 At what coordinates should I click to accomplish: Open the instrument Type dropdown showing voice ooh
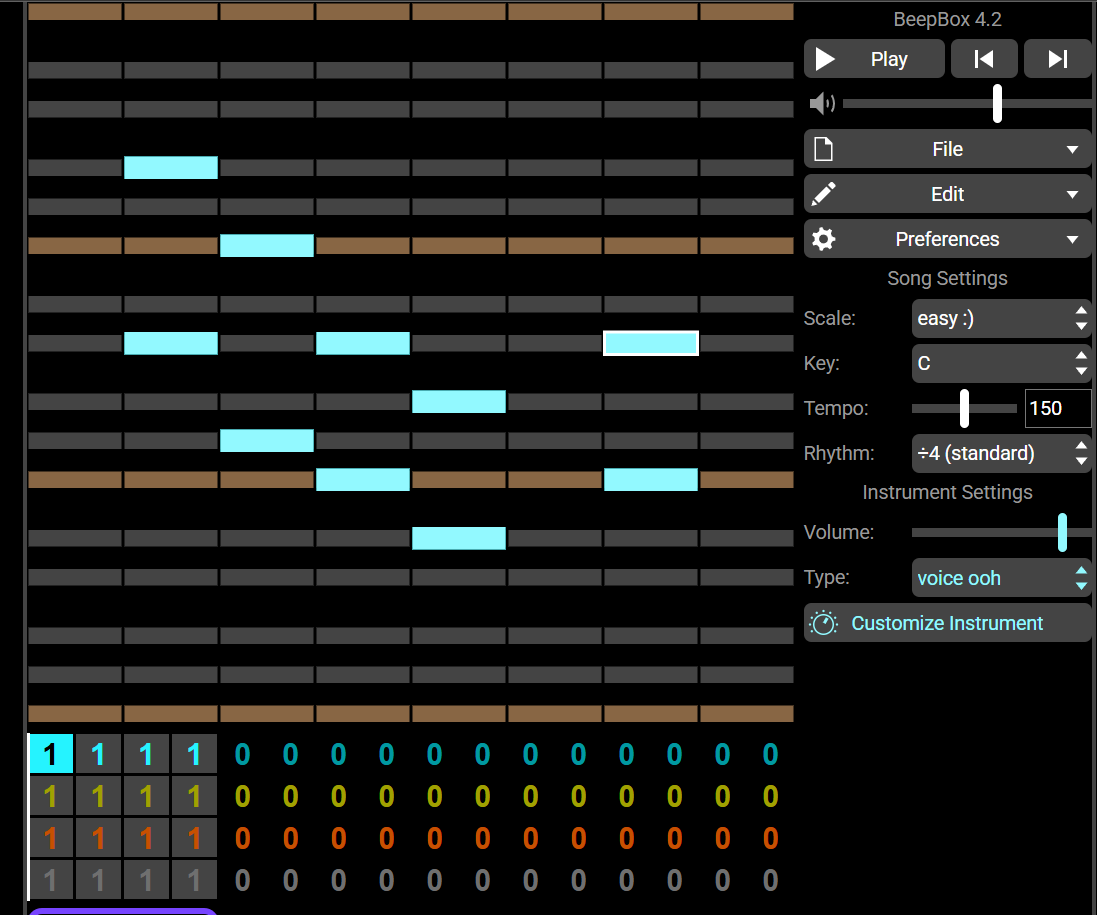click(1001, 578)
